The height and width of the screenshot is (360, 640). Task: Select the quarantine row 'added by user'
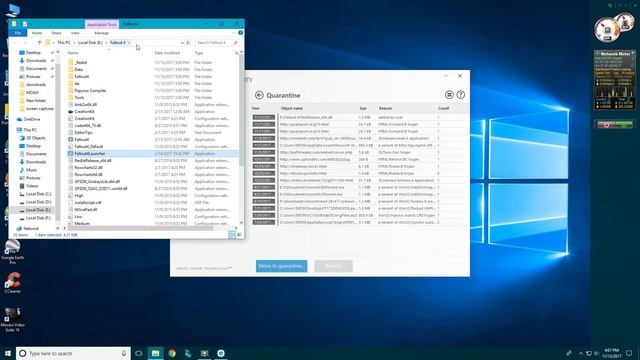click(x=360, y=117)
